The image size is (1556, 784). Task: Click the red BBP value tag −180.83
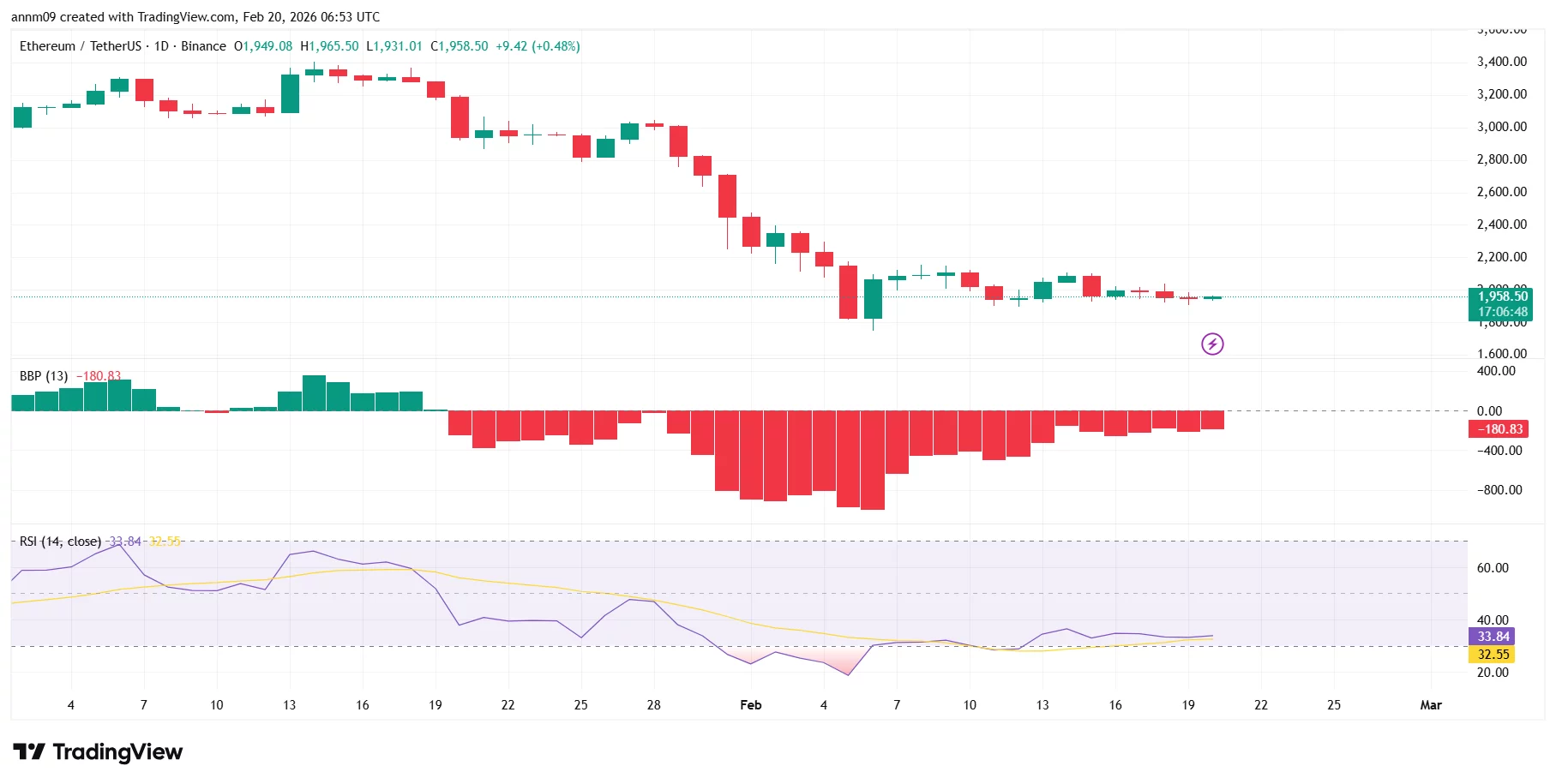[x=1499, y=429]
